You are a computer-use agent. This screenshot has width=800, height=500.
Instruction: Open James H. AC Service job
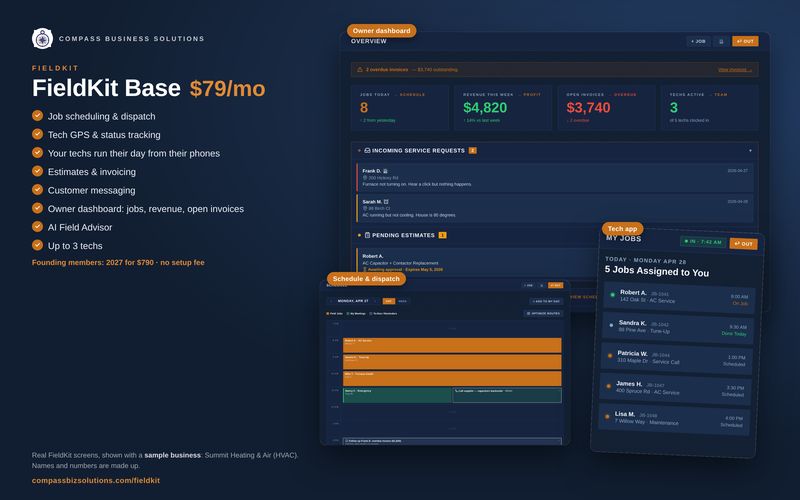675,388
